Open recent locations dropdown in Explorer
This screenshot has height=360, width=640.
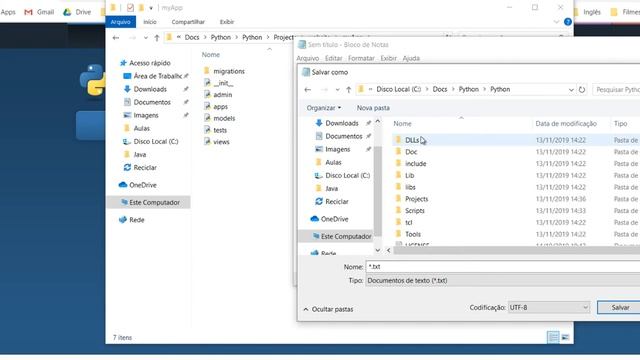pos(146,38)
